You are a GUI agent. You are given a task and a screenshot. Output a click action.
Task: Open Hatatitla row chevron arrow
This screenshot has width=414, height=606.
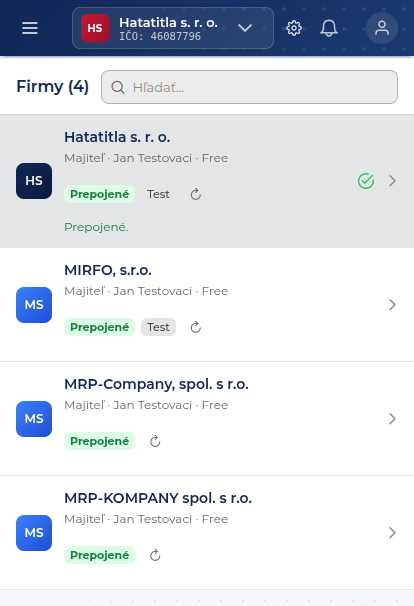(x=392, y=181)
